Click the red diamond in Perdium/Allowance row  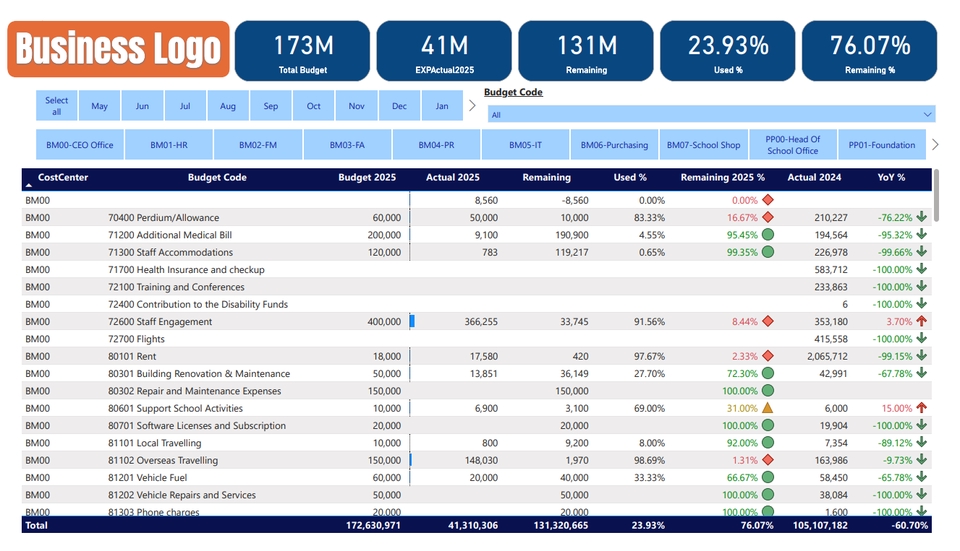[768, 217]
